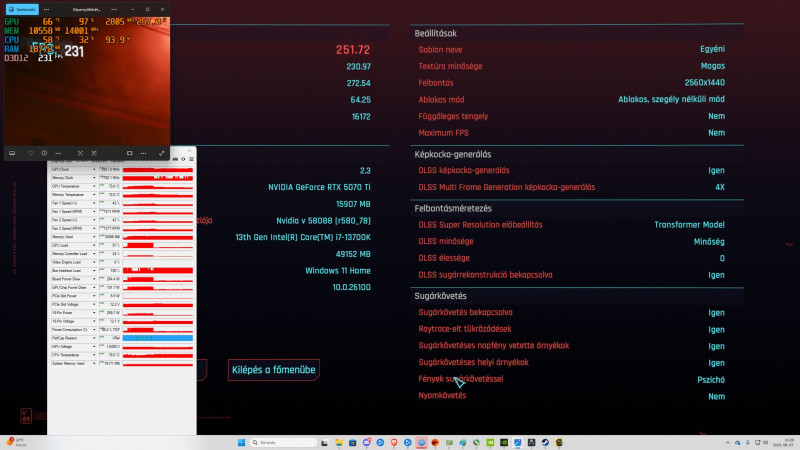Click the DLSS minősége Minőség value

(x=709, y=242)
